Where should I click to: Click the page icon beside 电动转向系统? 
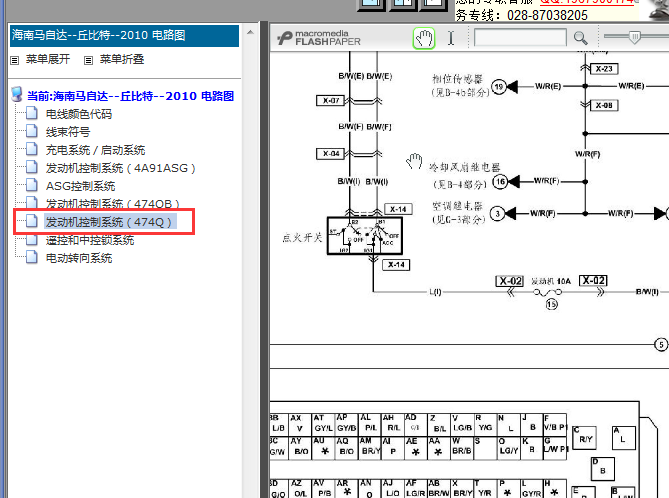[32, 256]
